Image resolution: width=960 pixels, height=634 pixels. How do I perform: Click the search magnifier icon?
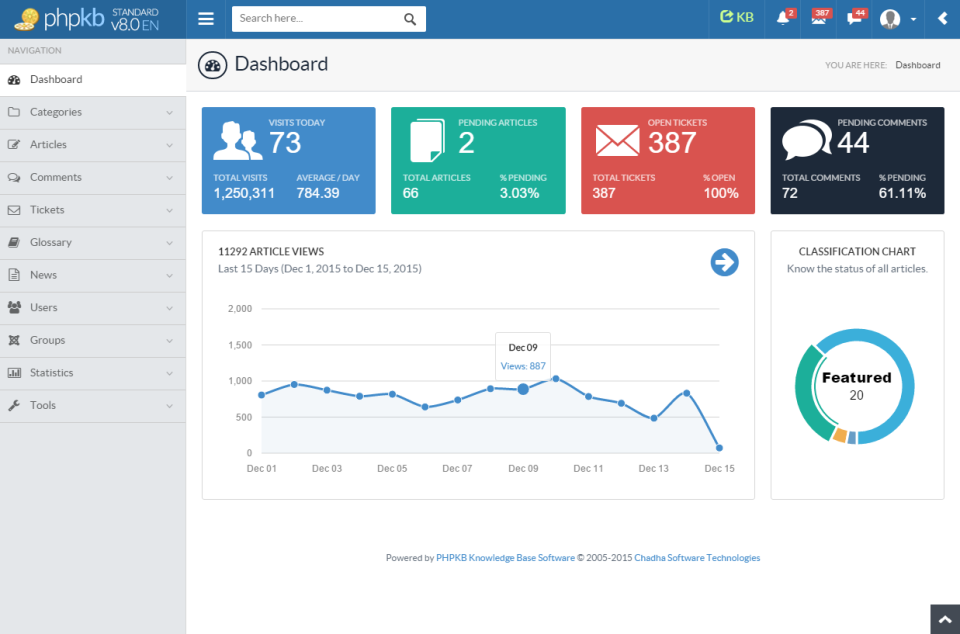click(411, 18)
